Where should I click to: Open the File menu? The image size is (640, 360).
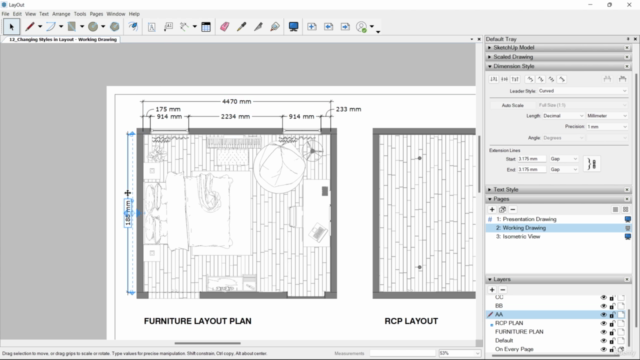(5, 14)
